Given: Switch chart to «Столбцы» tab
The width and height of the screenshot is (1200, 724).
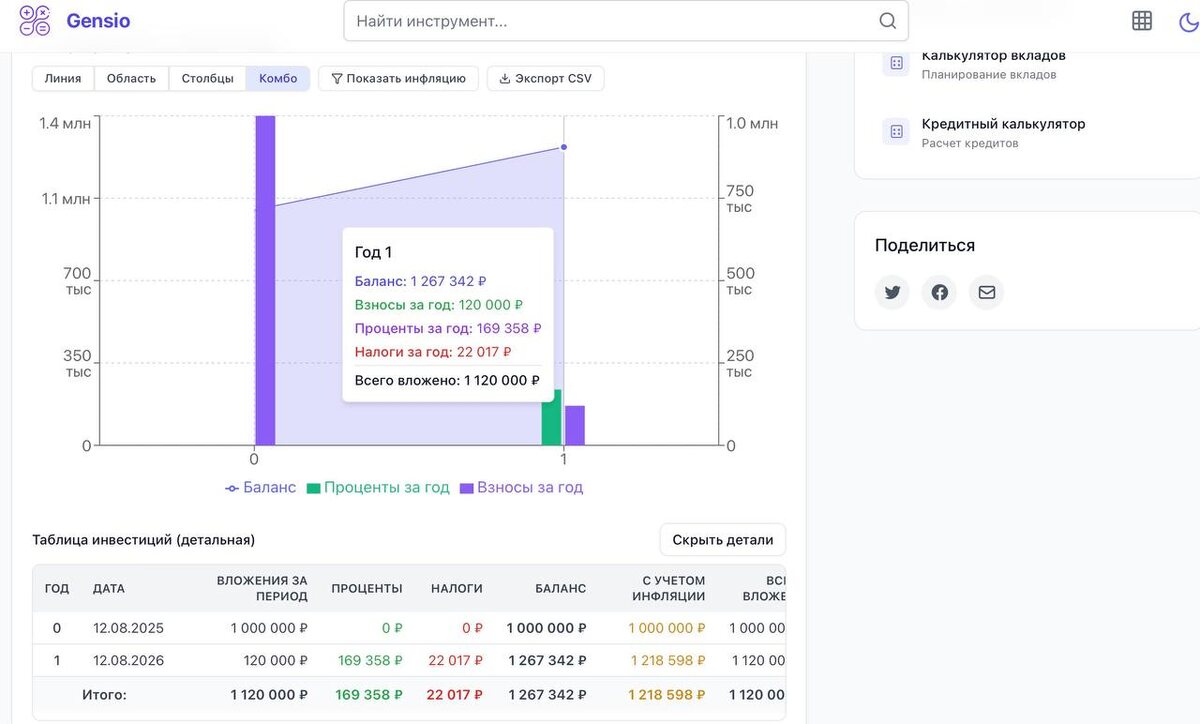Looking at the screenshot, I should 208,78.
